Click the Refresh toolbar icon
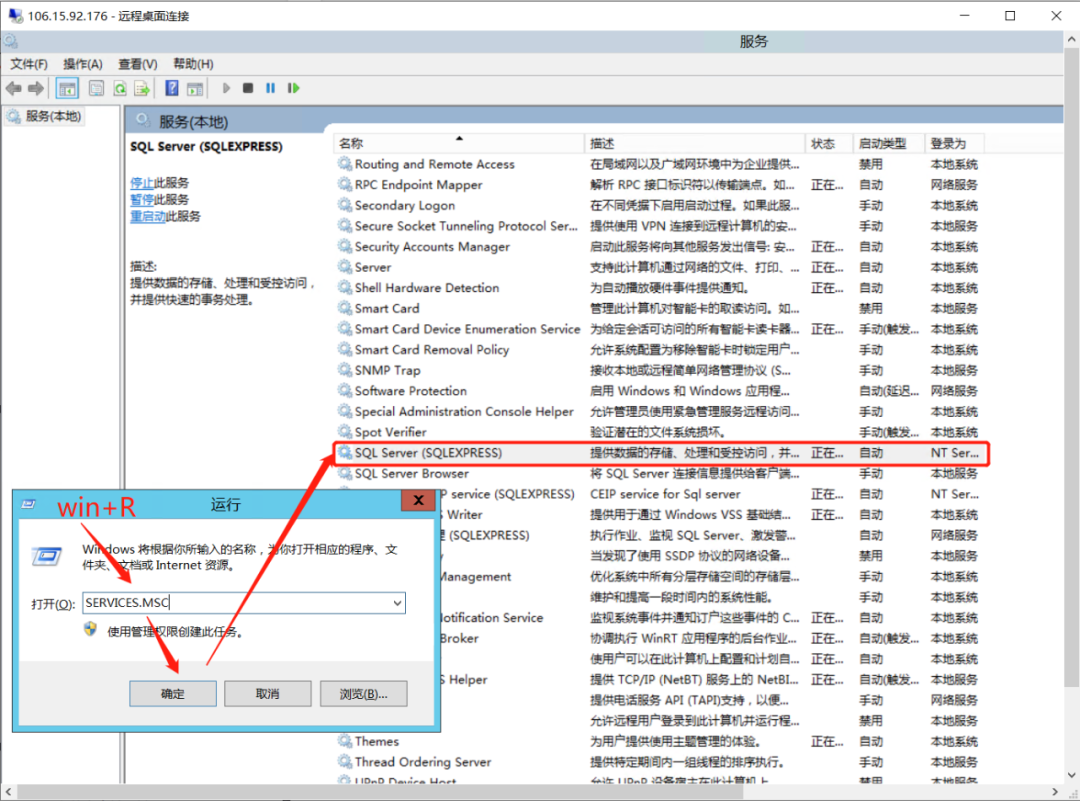This screenshot has width=1080, height=801. point(120,88)
